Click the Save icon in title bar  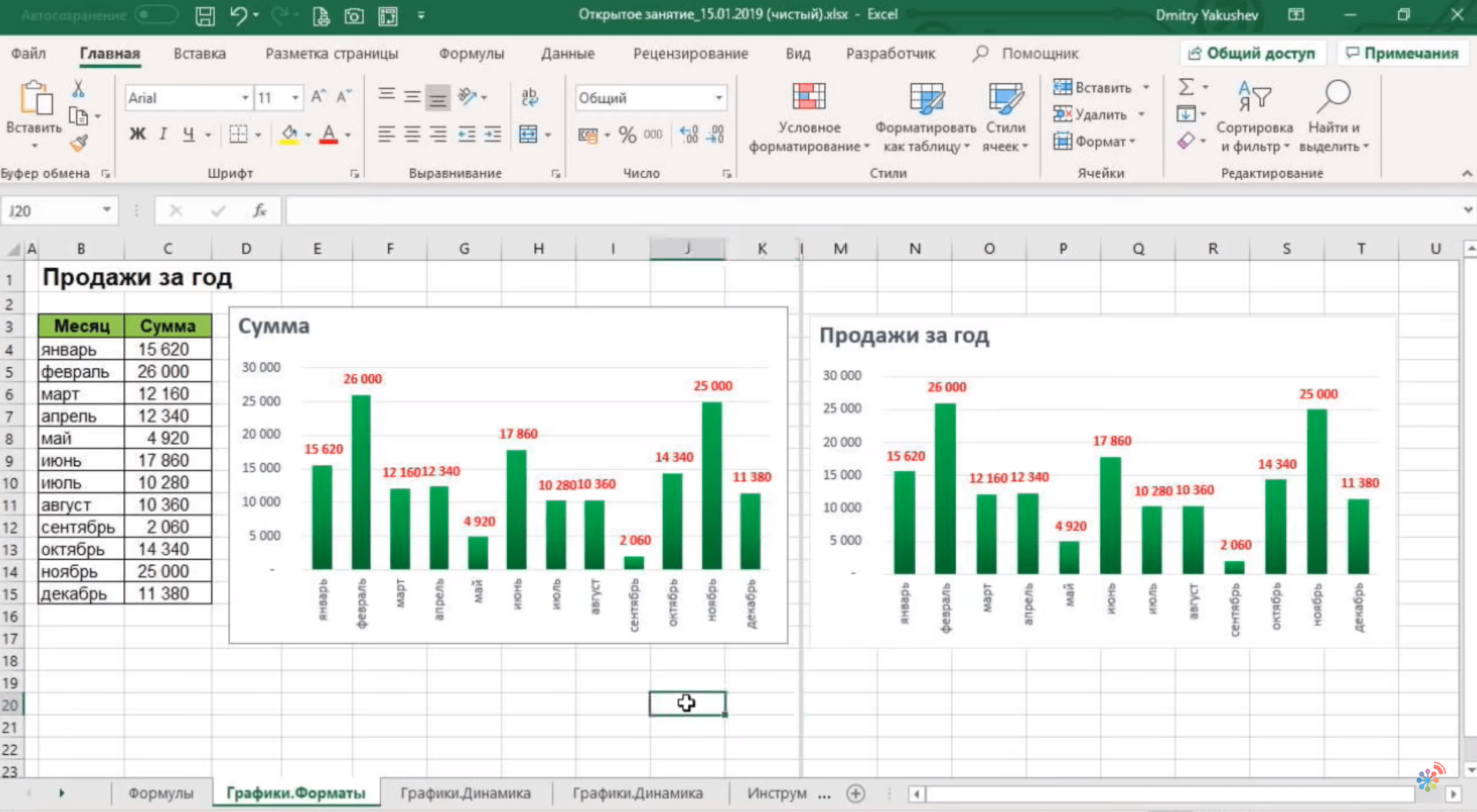tap(205, 15)
